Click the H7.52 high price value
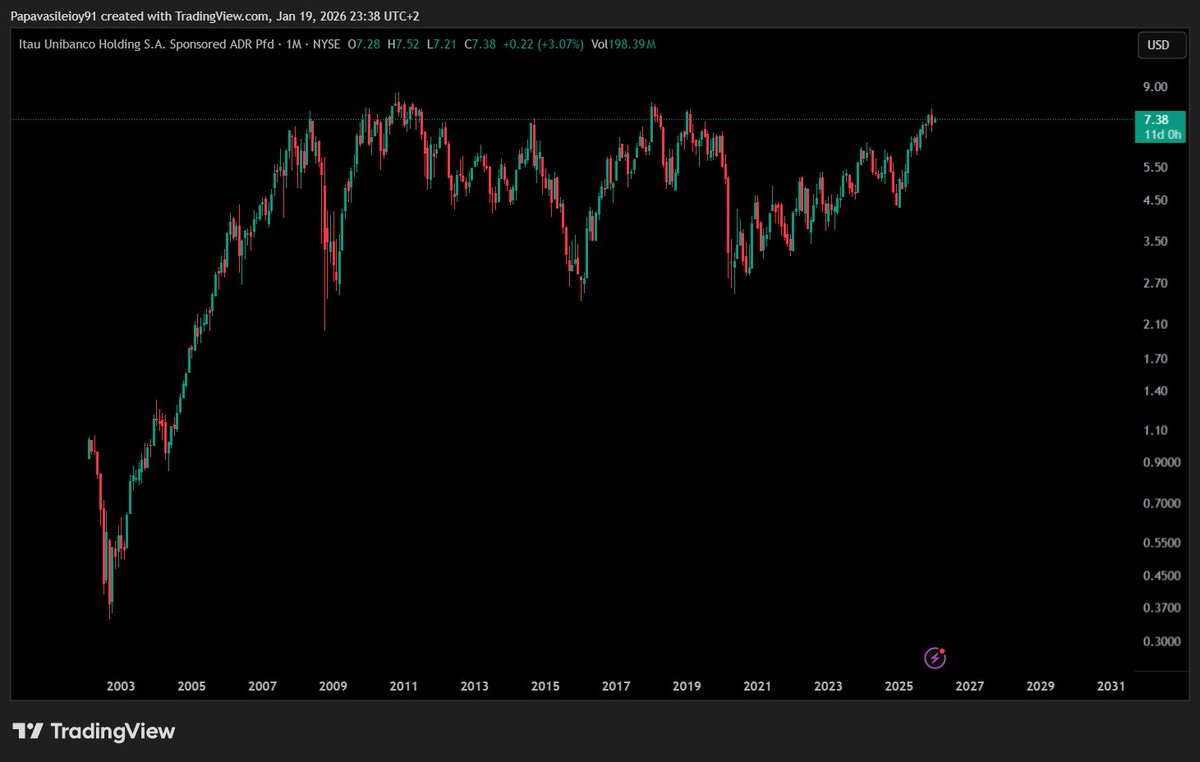Image resolution: width=1200 pixels, height=762 pixels. (x=405, y=44)
